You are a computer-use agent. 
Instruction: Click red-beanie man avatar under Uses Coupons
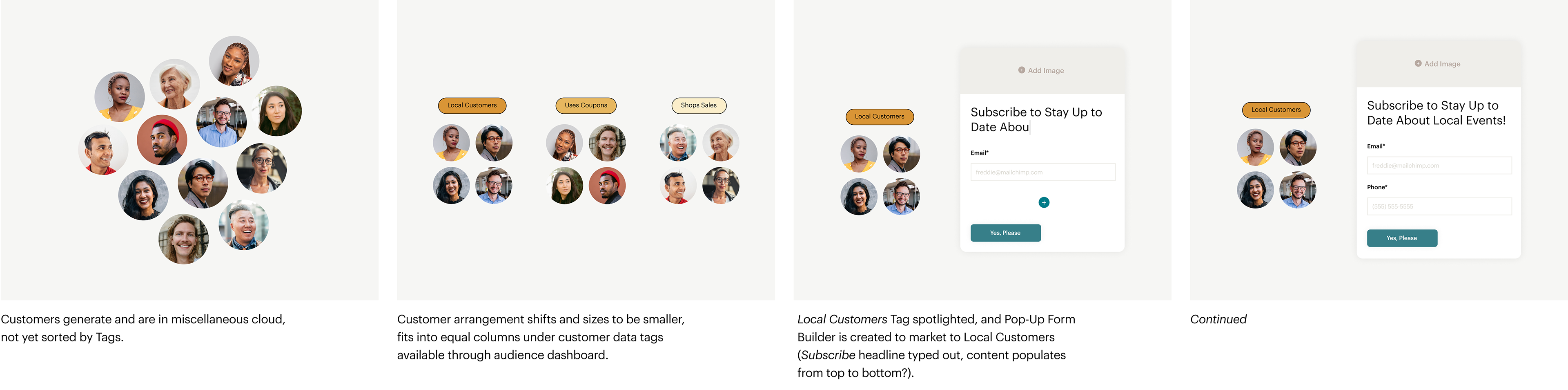(x=607, y=186)
